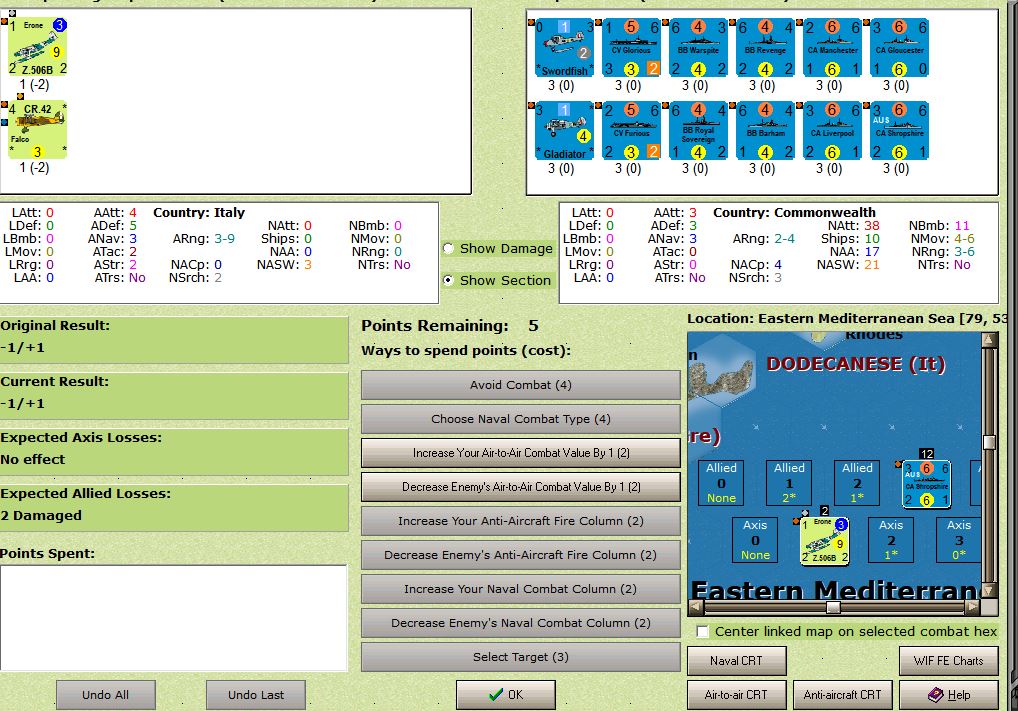Select the BB Warspite battleship counter
Image resolution: width=1018 pixels, height=711 pixels.
pos(698,47)
